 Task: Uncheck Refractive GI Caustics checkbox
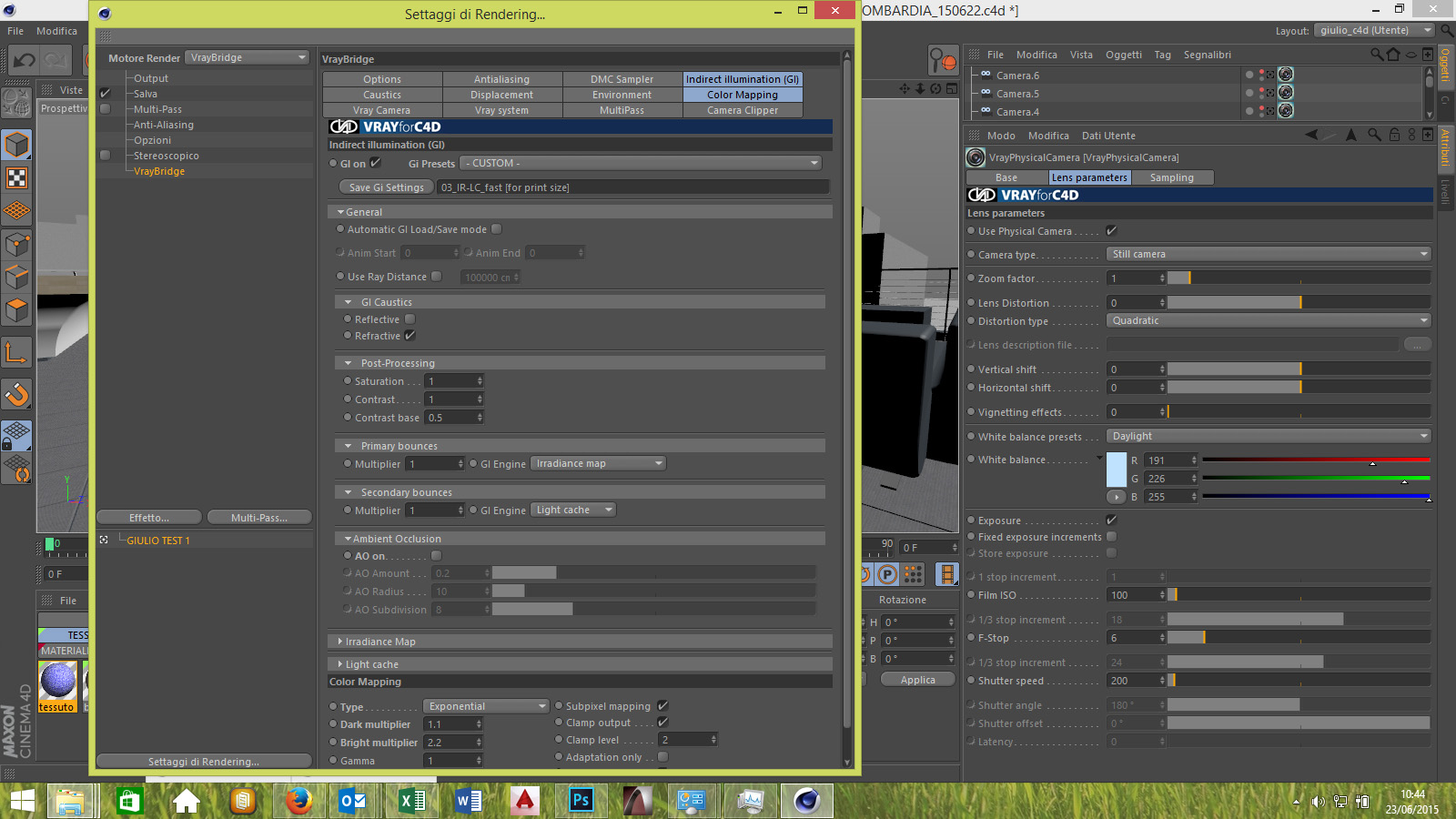410,336
